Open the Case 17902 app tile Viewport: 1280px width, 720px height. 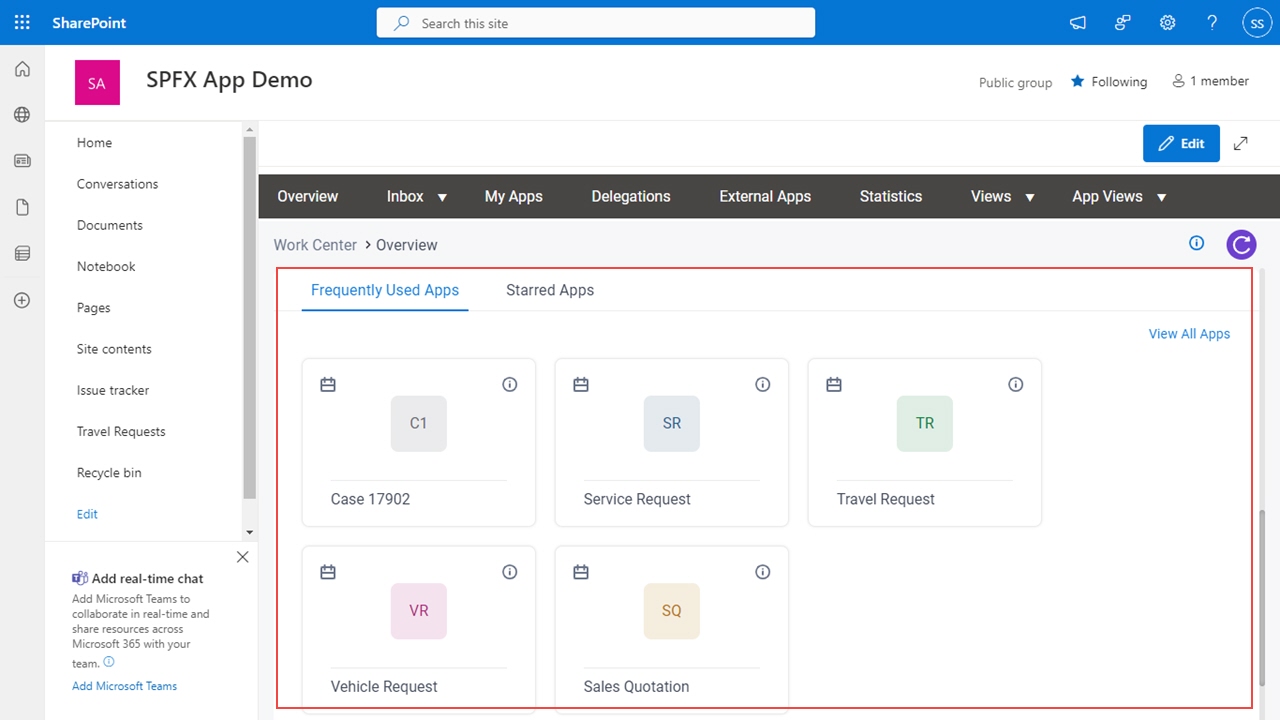click(419, 442)
